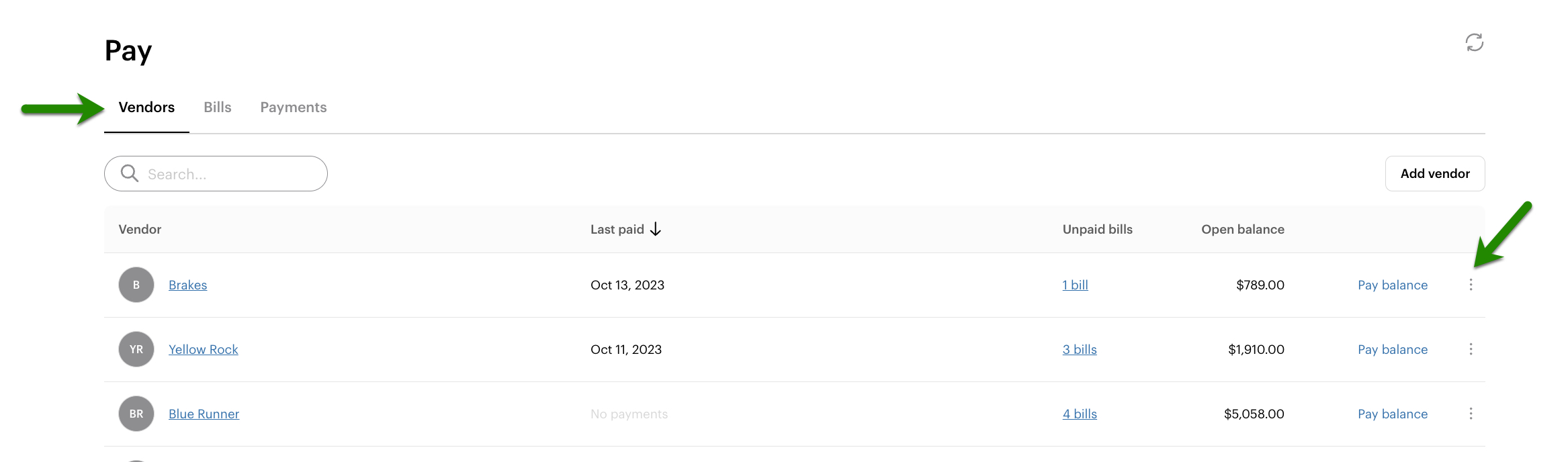
Task: Click the refresh icon next to Pay
Action: click(x=1474, y=43)
